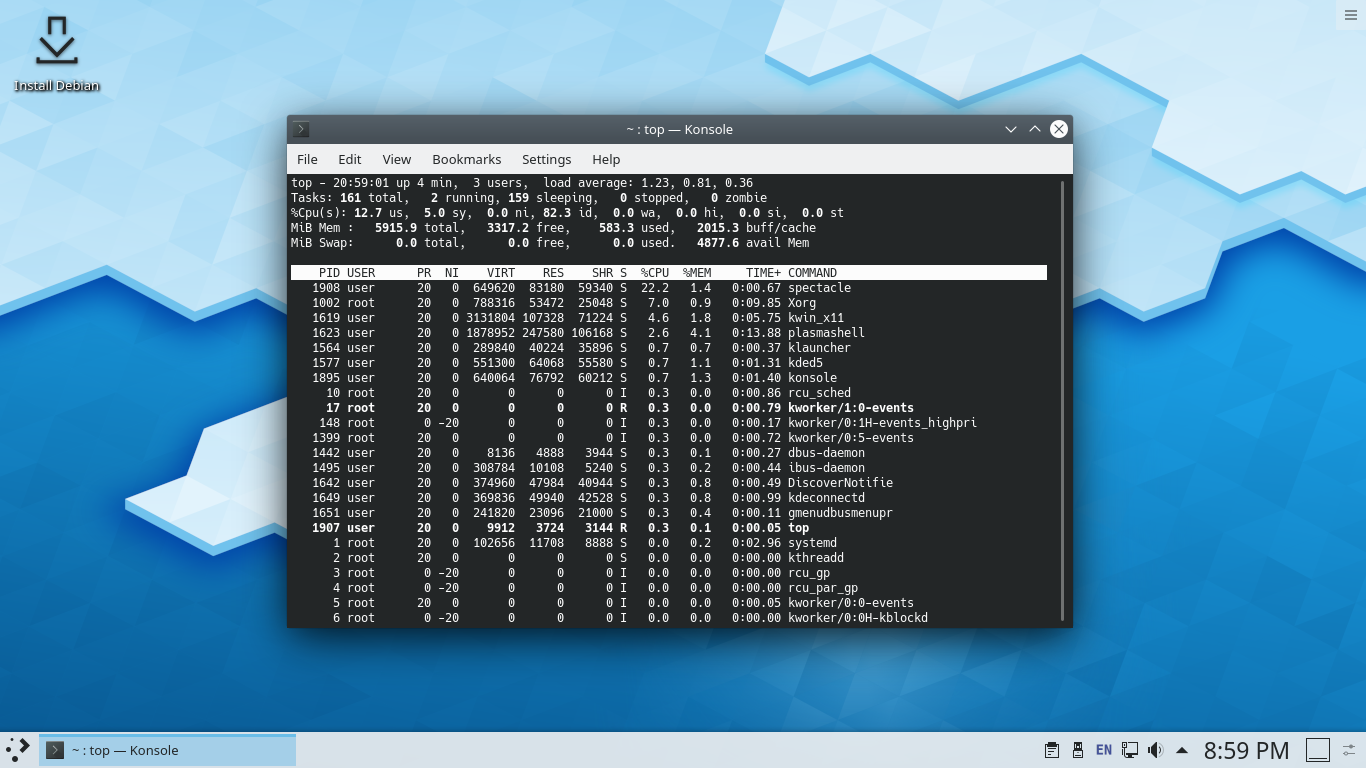Click the sliders control icon at panel's far right

point(1349,749)
